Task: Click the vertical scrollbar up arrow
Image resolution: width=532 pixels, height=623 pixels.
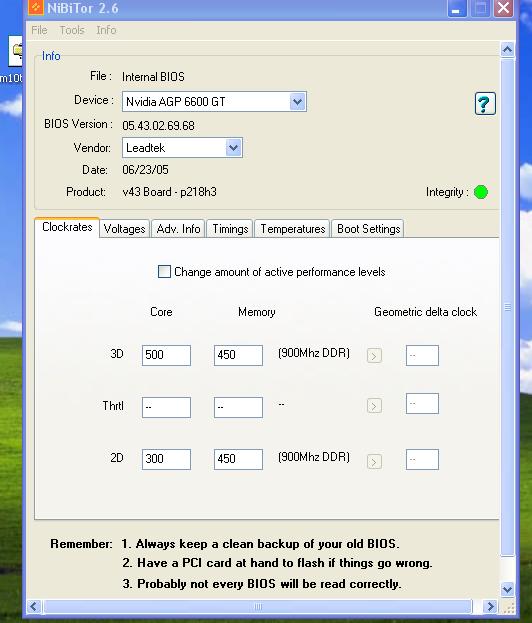Action: pyautogui.click(x=507, y=50)
